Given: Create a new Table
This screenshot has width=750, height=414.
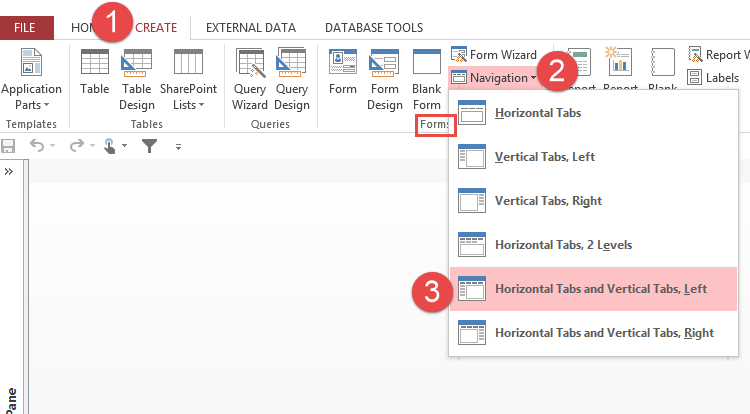Looking at the screenshot, I should tap(94, 73).
